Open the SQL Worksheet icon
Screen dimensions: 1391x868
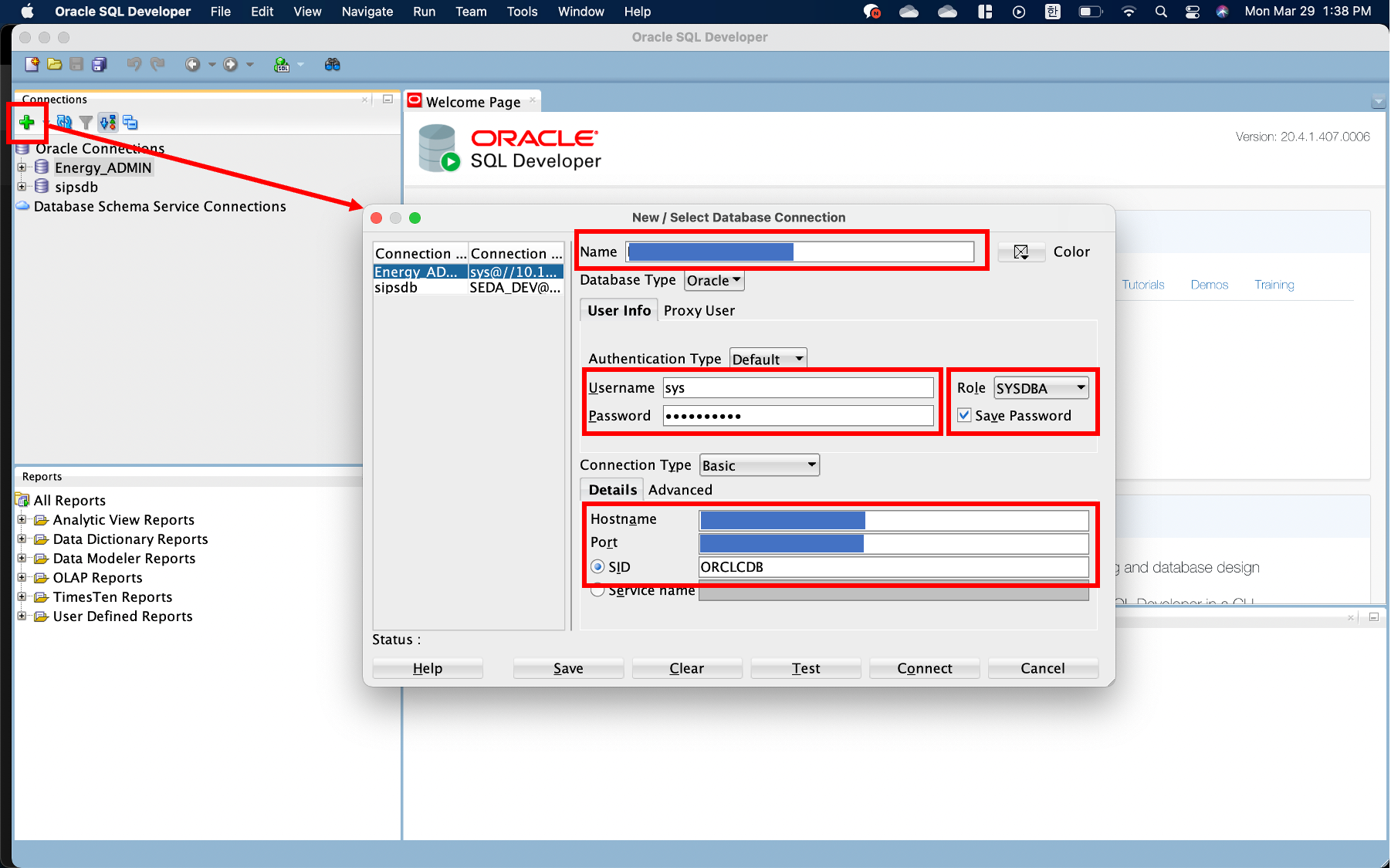pyautogui.click(x=282, y=65)
